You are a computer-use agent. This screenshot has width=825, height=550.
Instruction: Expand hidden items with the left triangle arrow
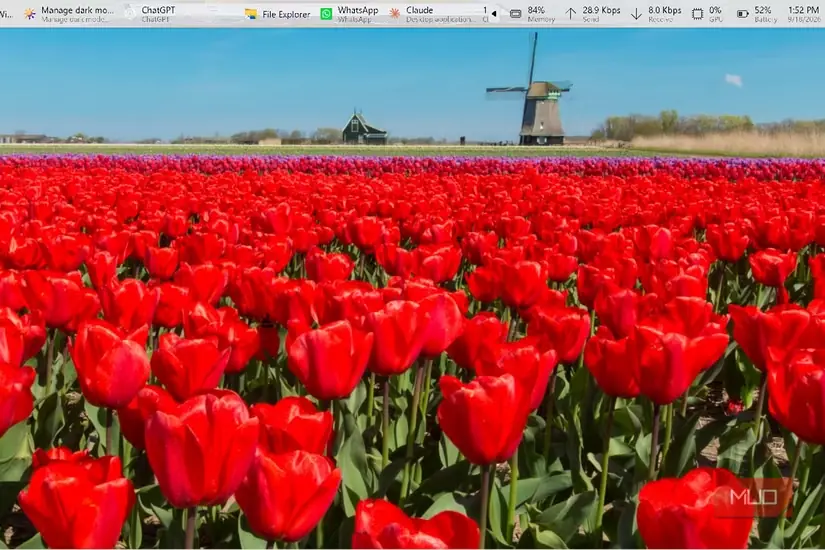494,14
